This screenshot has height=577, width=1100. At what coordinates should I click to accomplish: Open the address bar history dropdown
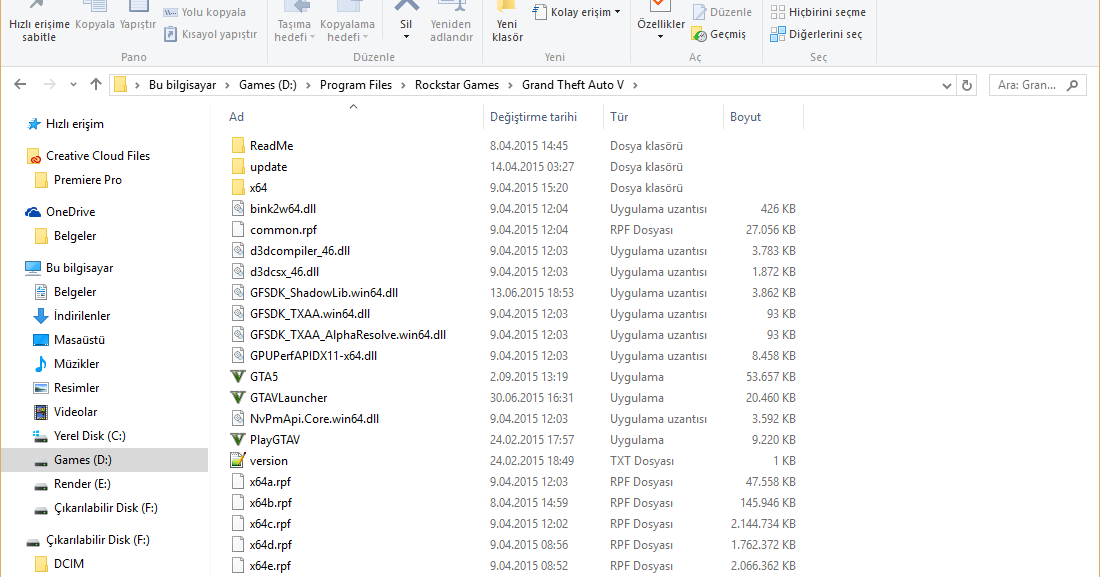click(x=946, y=85)
